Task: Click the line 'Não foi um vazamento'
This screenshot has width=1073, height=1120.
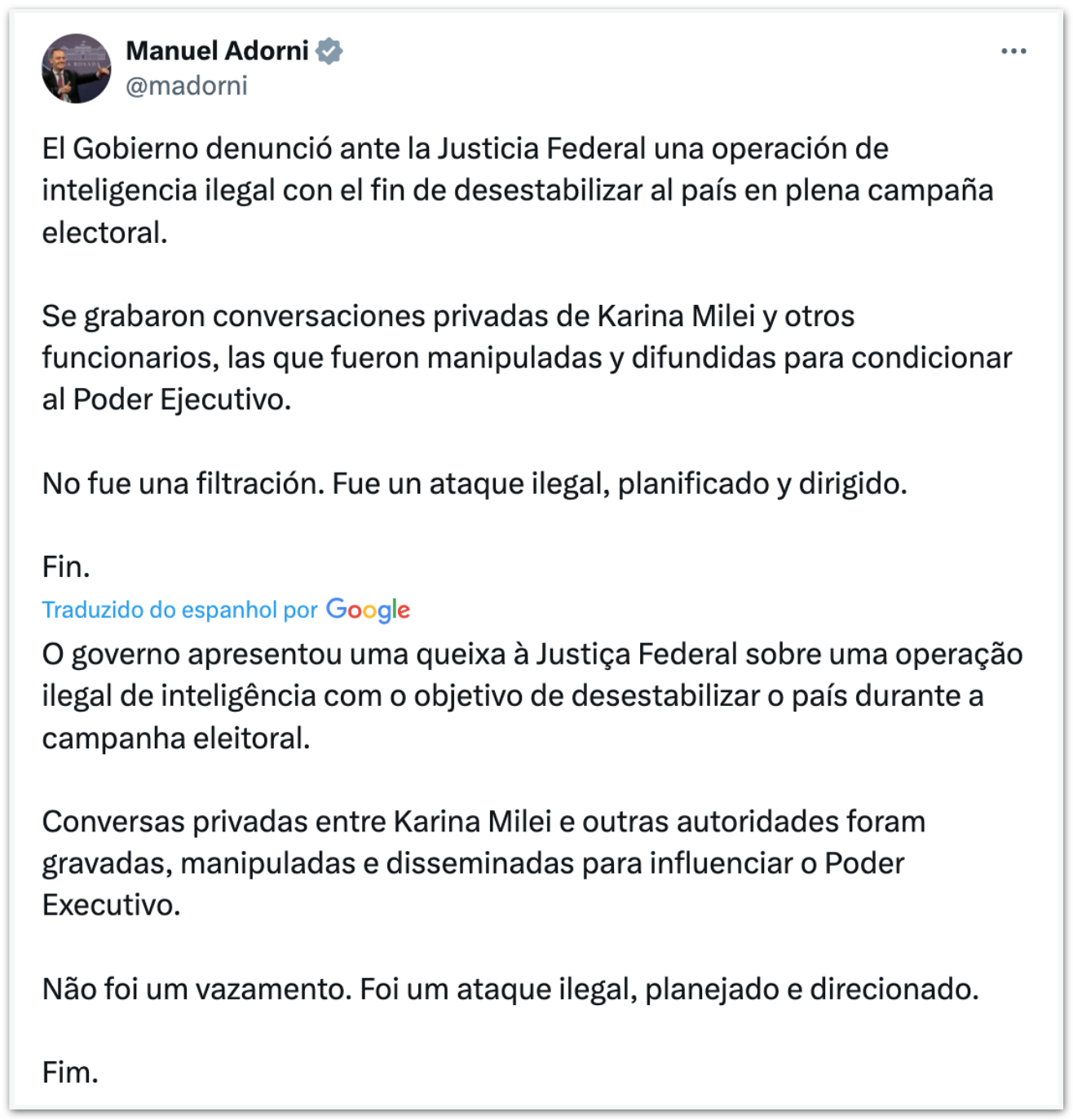Action: [x=510, y=989]
